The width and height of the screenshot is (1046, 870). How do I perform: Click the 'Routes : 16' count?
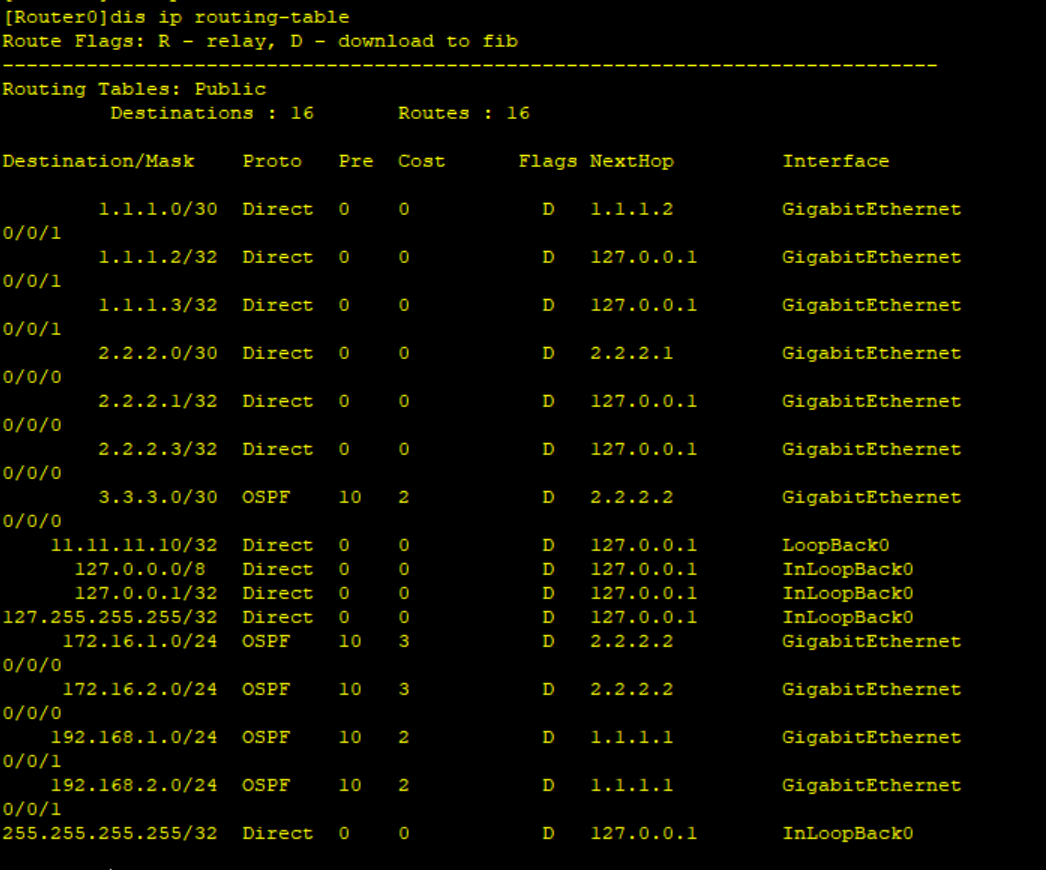(463, 113)
